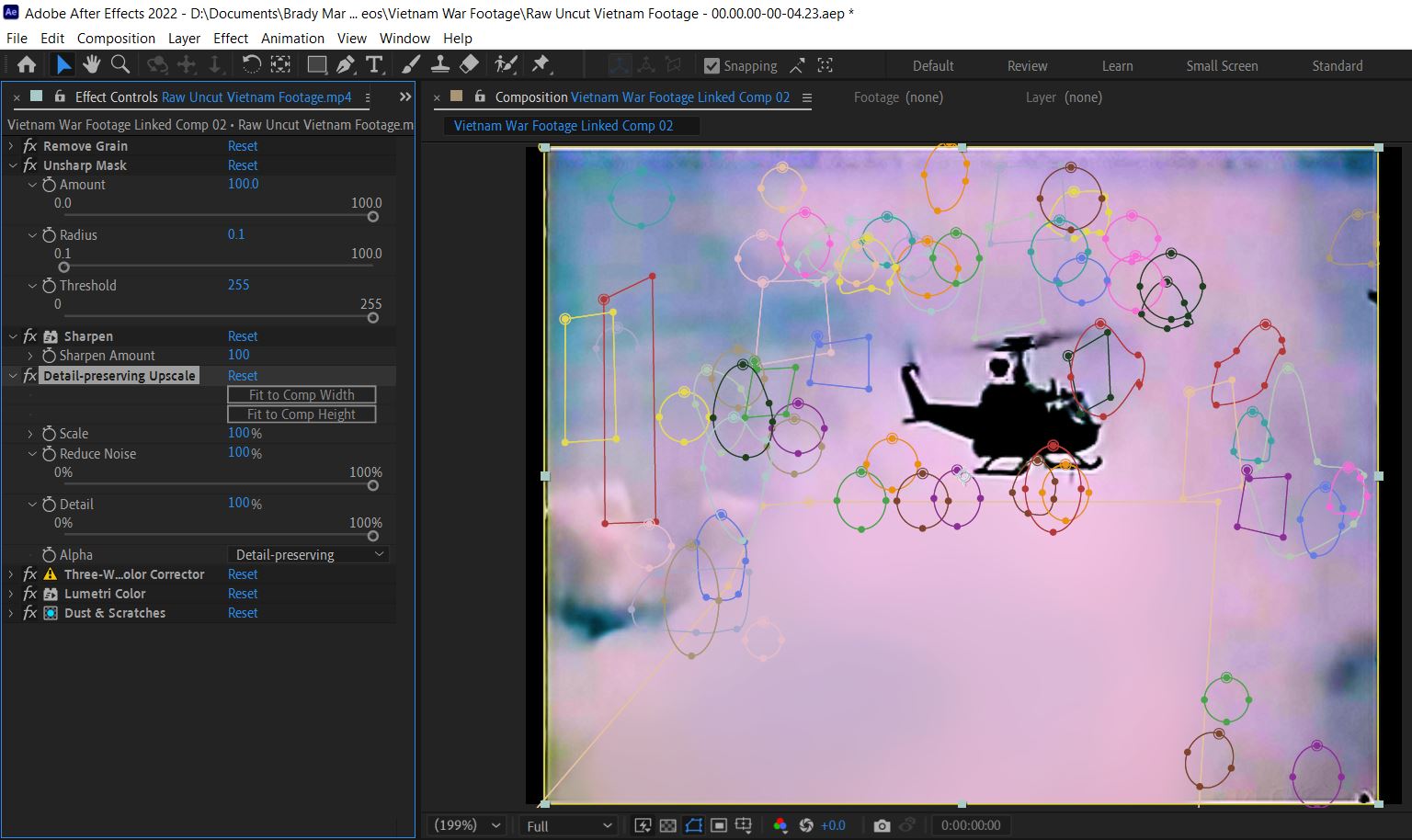Select the Puppet Pin tool

[x=541, y=64]
